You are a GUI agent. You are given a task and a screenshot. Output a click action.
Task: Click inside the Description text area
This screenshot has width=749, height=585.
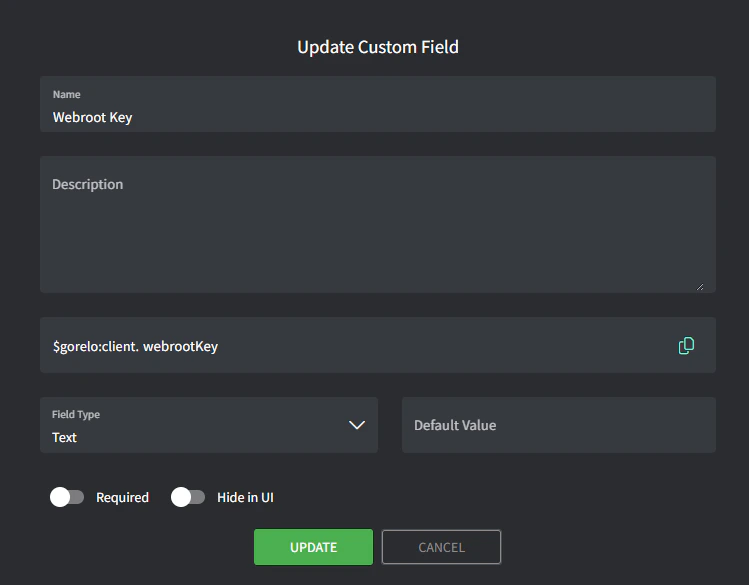377,235
